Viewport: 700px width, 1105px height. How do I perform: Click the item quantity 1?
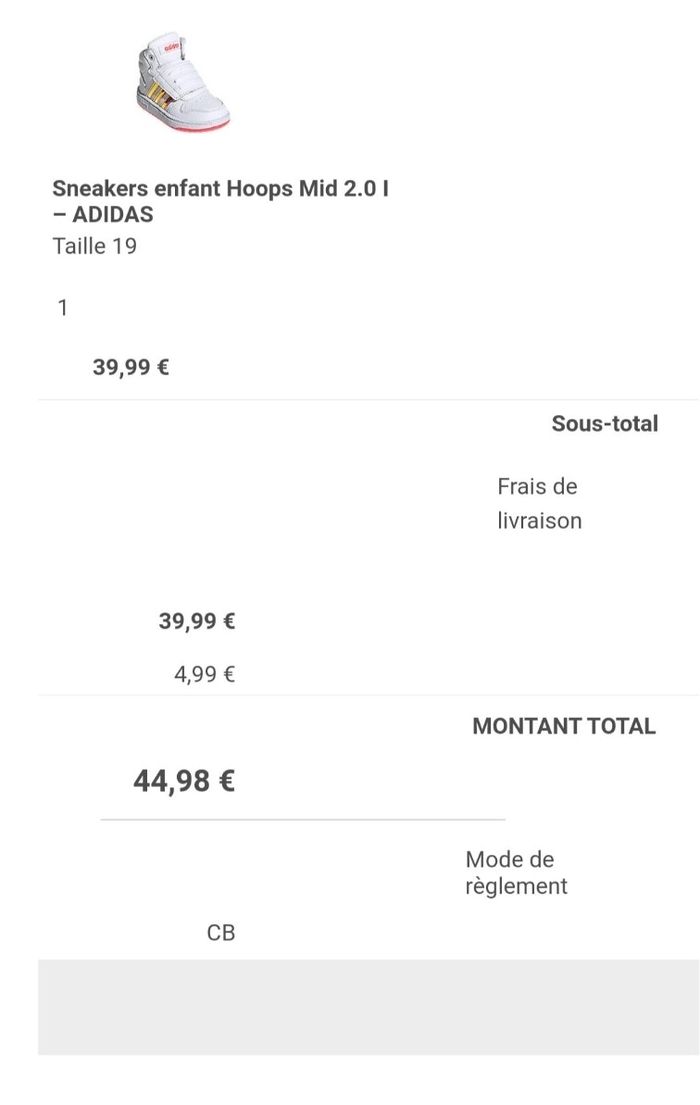point(63,308)
